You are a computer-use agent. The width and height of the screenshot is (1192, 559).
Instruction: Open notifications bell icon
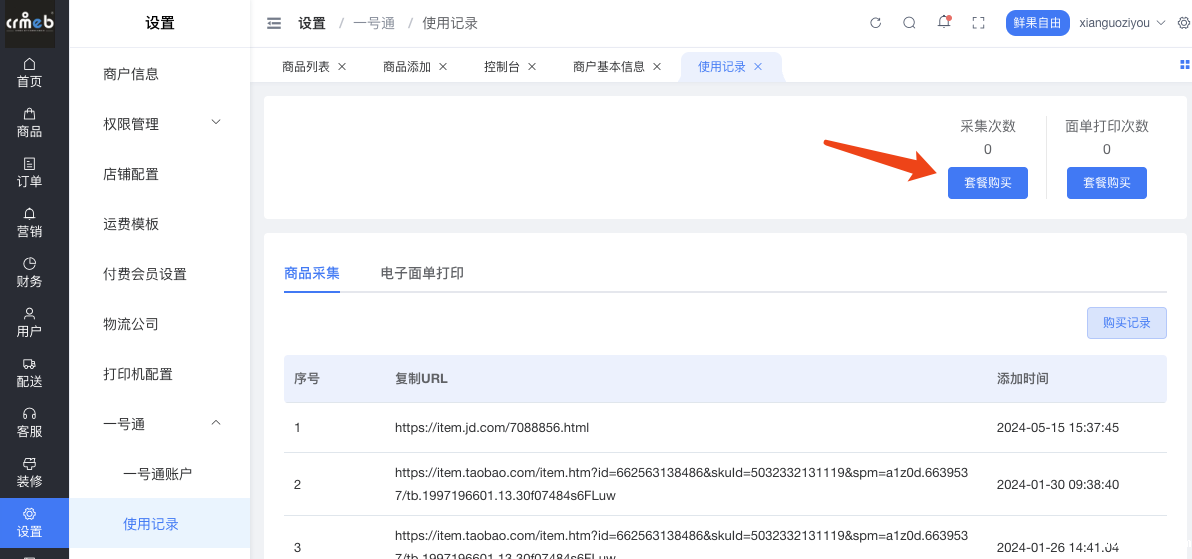pos(943,23)
